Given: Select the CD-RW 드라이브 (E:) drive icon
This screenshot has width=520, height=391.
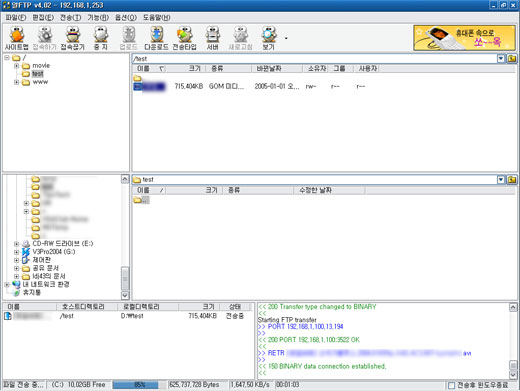Looking at the screenshot, I should pos(26,244).
